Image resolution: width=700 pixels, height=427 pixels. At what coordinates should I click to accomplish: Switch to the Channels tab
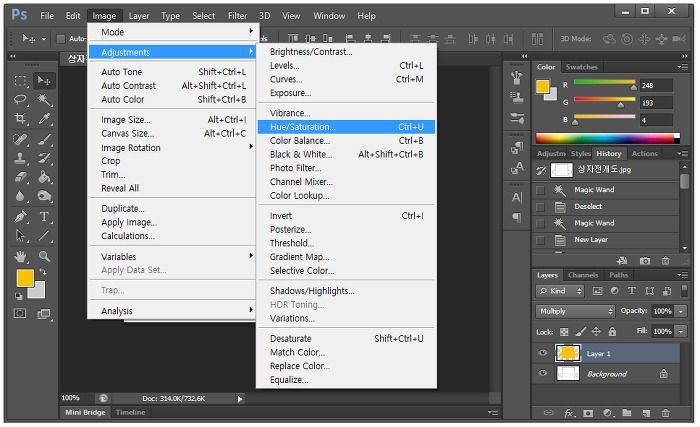click(583, 275)
